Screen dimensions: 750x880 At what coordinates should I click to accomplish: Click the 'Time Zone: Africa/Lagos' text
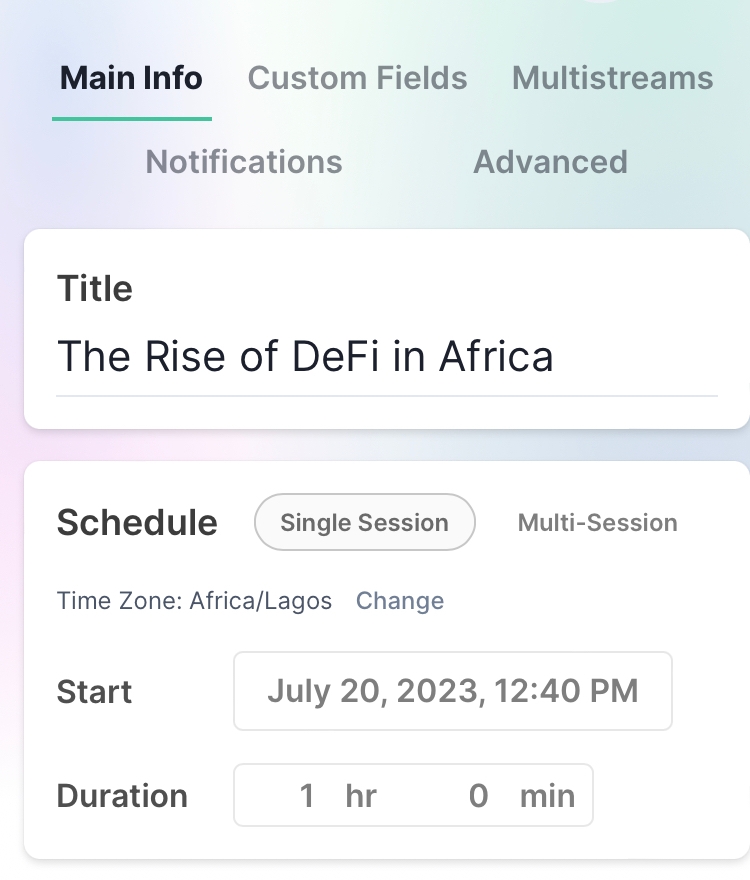point(194,601)
